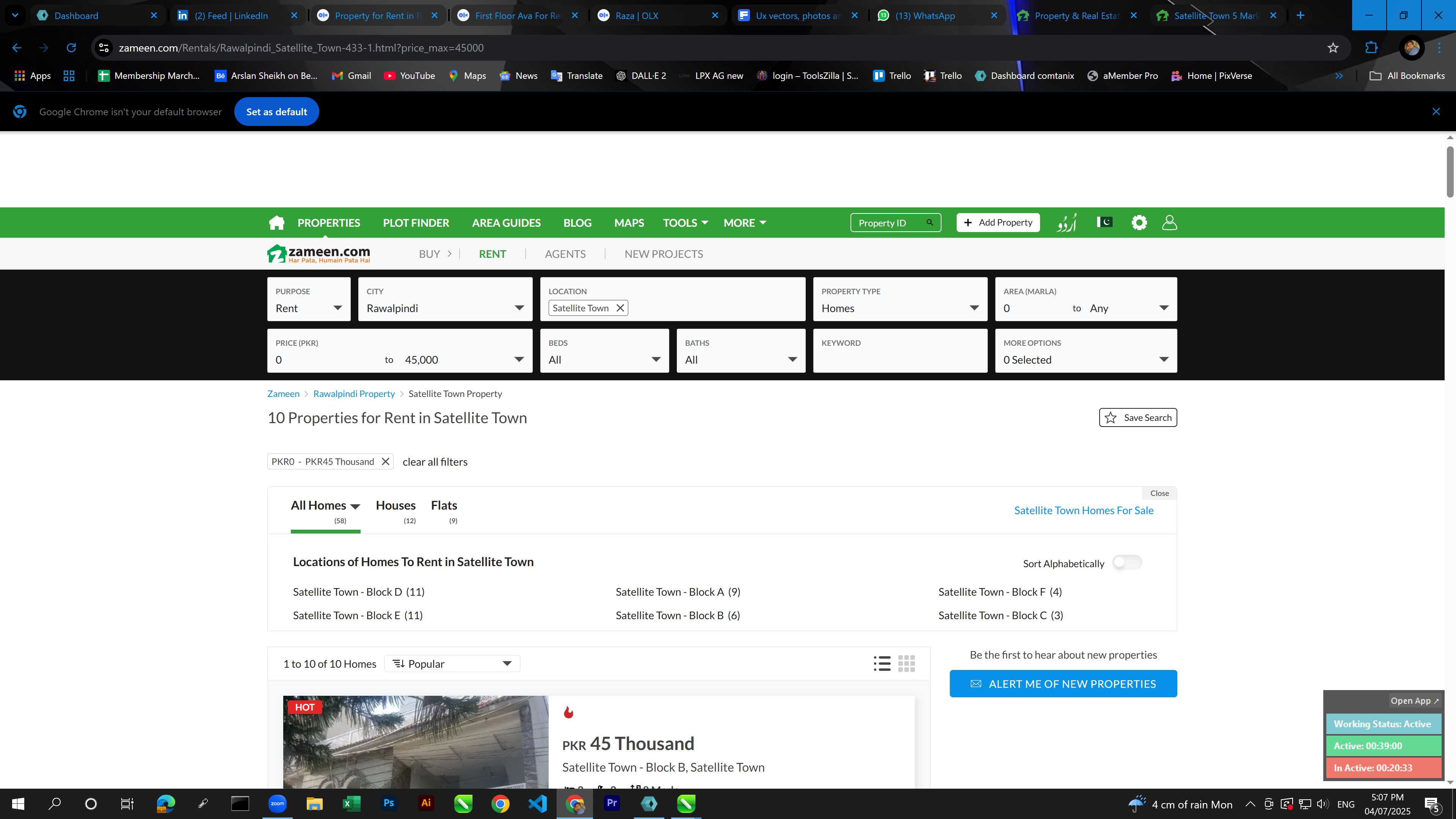The image size is (1456, 819).
Task: Open the Purpose Rent dropdown
Action: pyautogui.click(x=309, y=299)
